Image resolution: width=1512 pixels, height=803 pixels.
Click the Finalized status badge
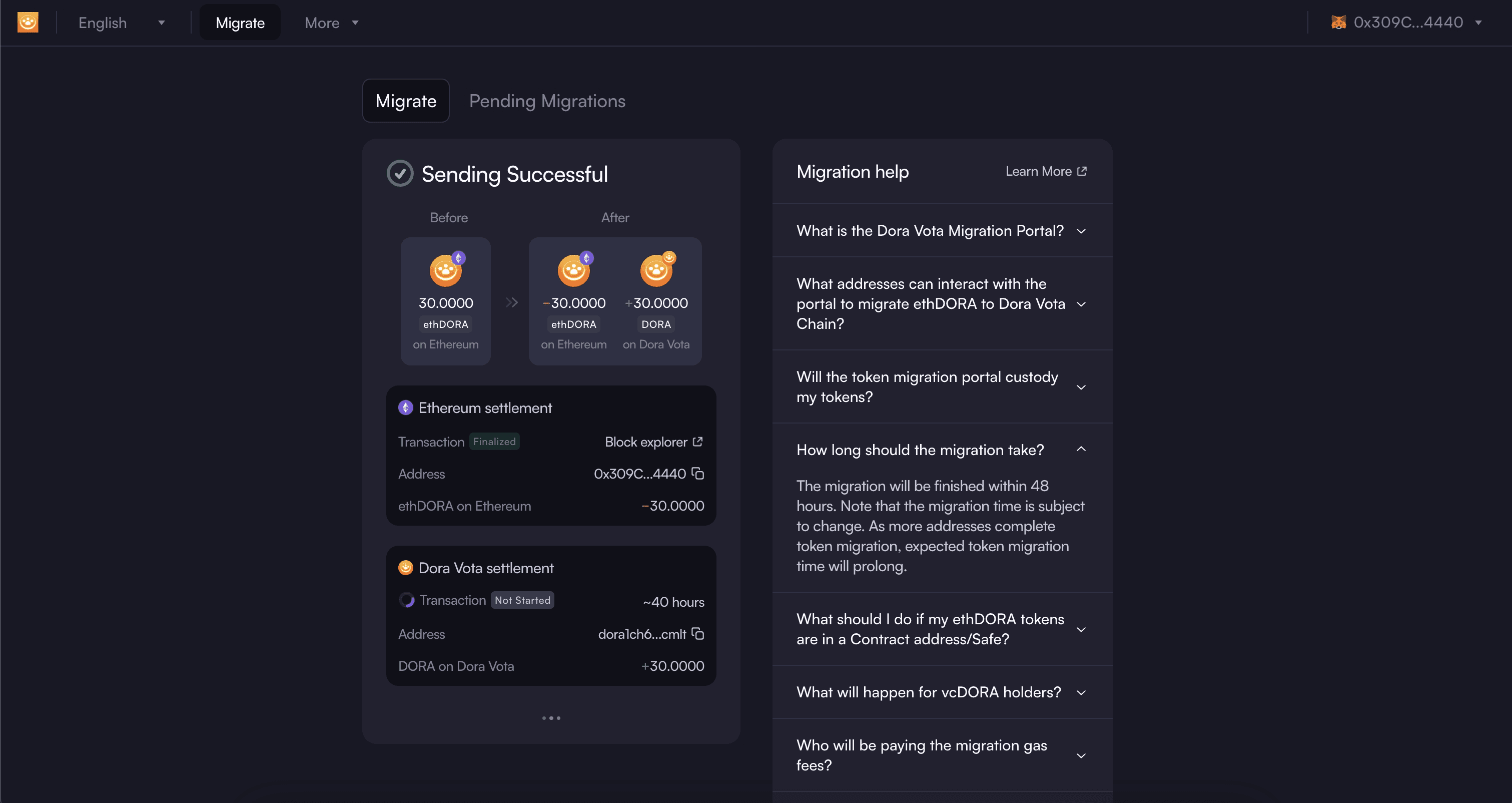(x=494, y=441)
